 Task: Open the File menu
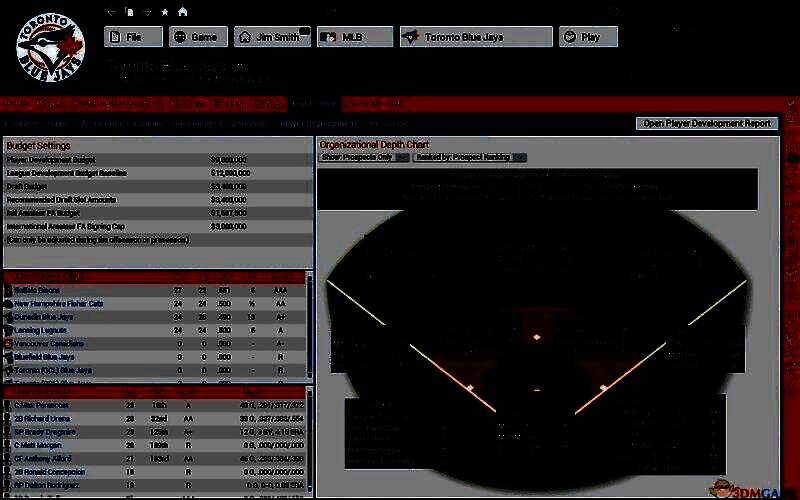[133, 37]
